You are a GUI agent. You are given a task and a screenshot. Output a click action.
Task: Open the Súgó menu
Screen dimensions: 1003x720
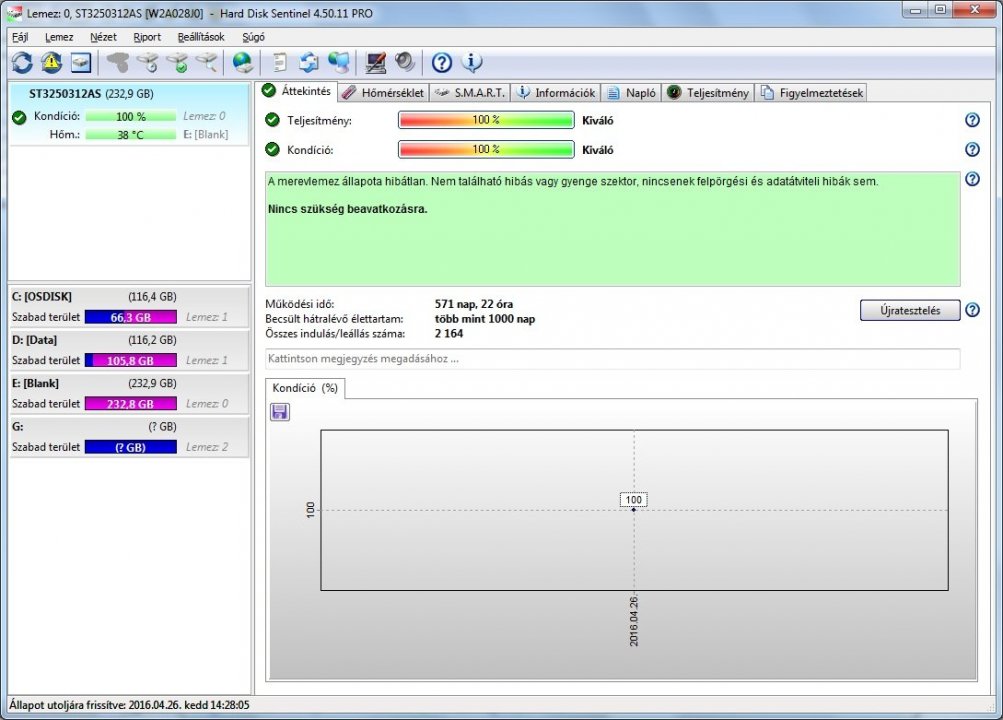(253, 37)
